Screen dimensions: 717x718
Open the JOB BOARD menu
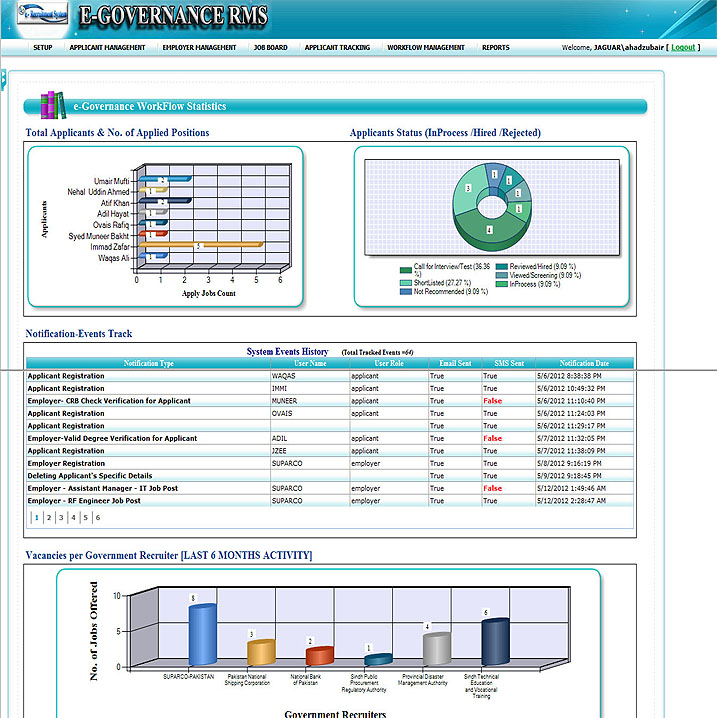(x=271, y=48)
